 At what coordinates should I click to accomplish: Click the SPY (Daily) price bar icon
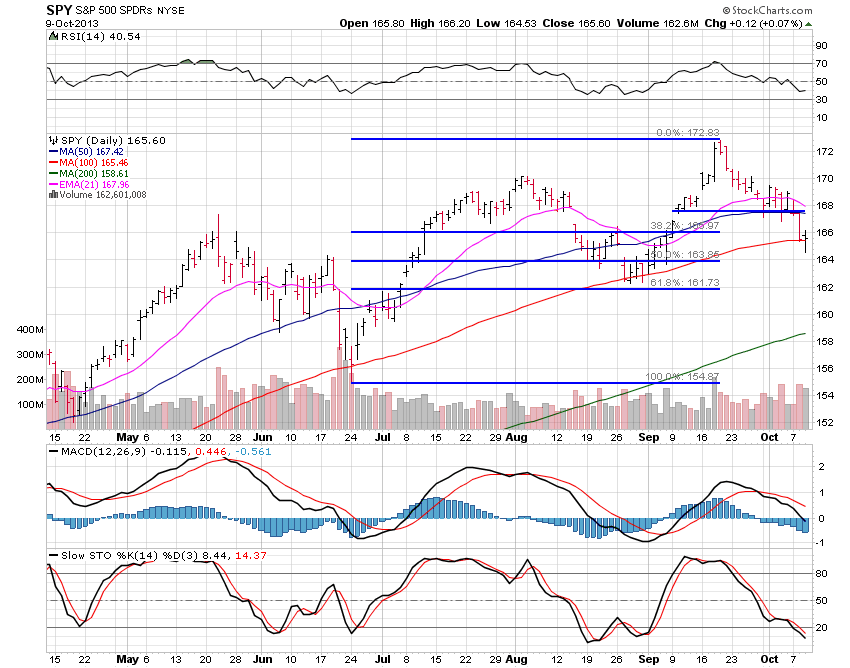(x=54, y=140)
